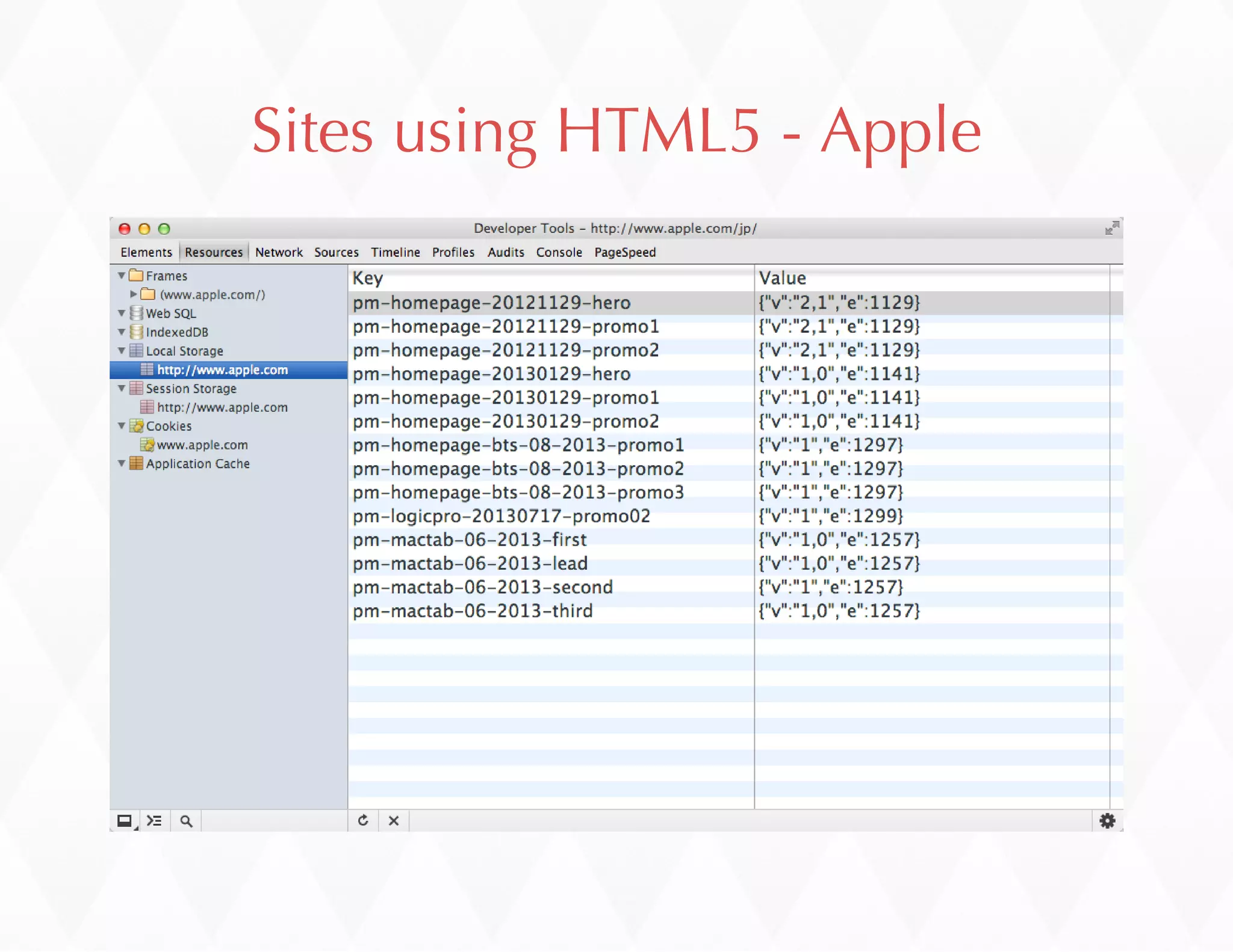The height and width of the screenshot is (952, 1233).
Task: Open the PageSpeed tab
Action: (x=625, y=252)
